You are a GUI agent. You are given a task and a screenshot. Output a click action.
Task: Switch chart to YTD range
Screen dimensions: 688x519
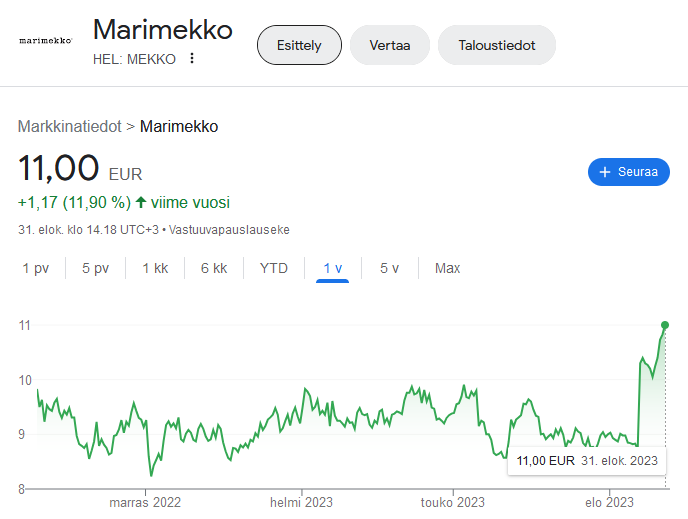pyautogui.click(x=273, y=268)
